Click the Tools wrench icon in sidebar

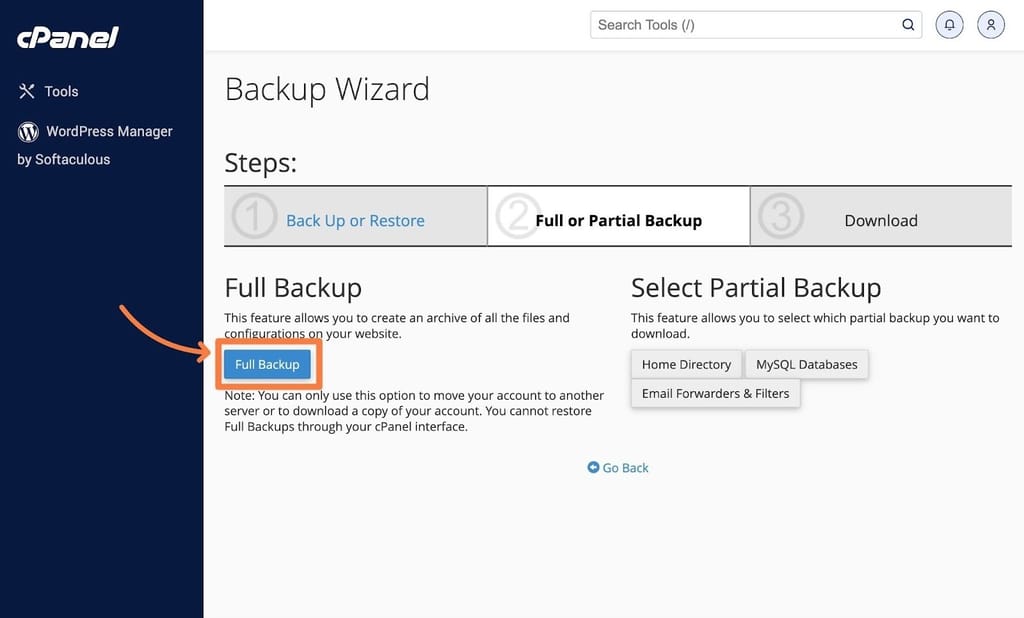pyautogui.click(x=27, y=91)
